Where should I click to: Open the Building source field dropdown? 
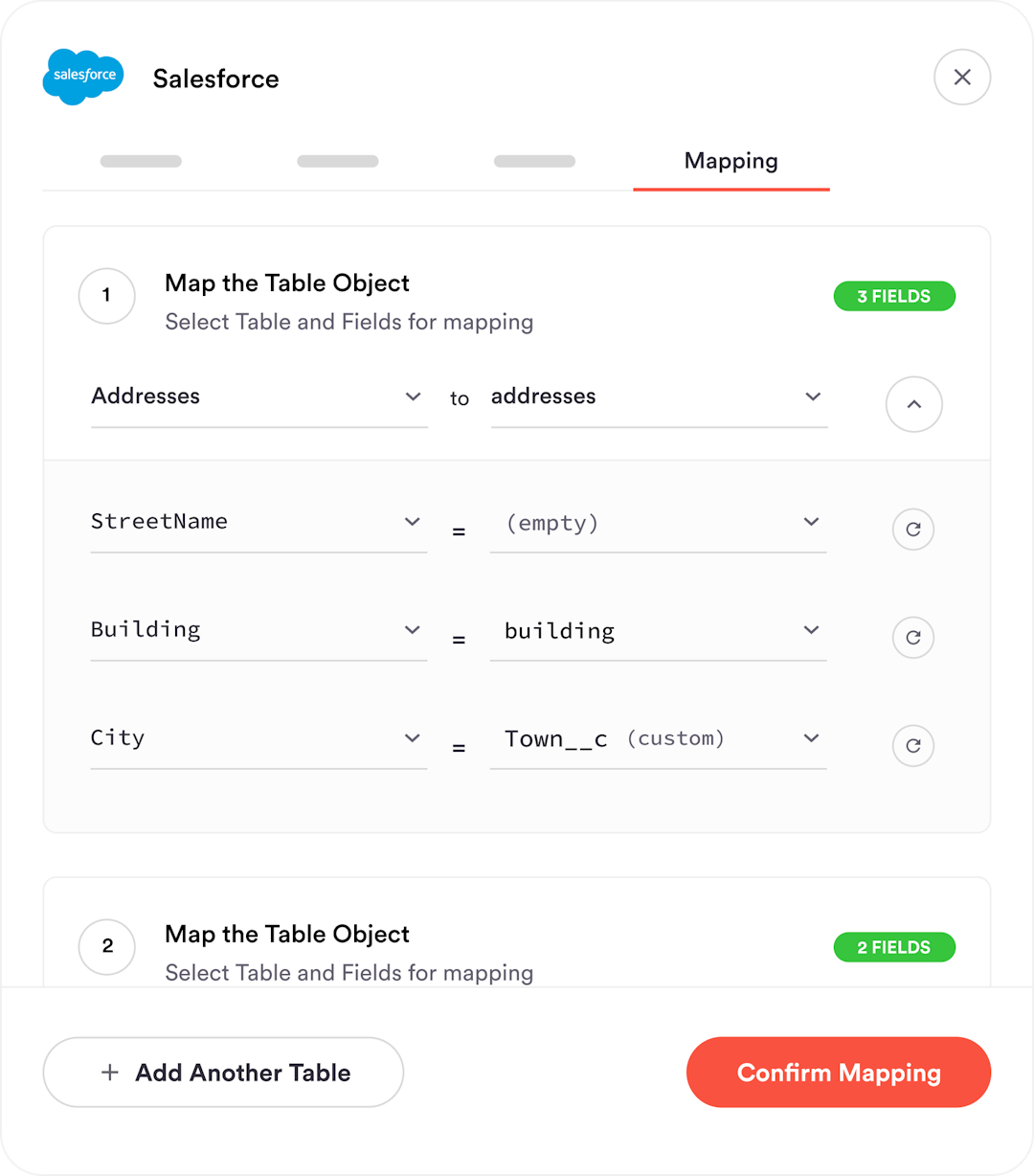258,630
